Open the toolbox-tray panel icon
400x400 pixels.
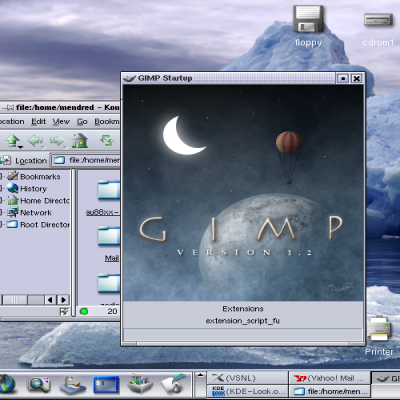pyautogui.click(x=140, y=383)
